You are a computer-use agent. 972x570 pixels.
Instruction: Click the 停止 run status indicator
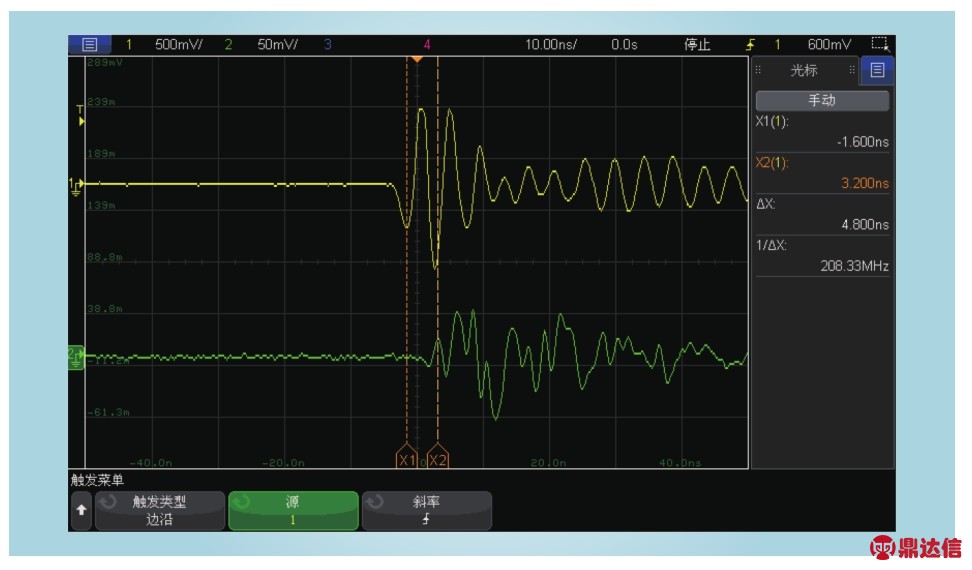(697, 45)
